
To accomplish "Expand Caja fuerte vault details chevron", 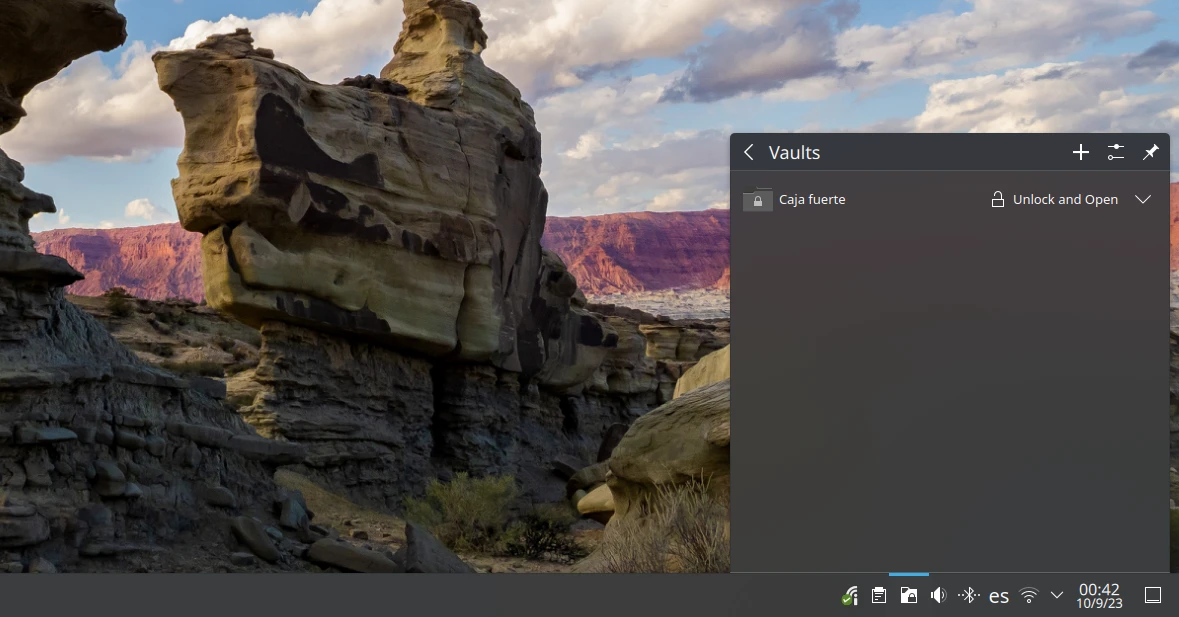I will pos(1144,200).
